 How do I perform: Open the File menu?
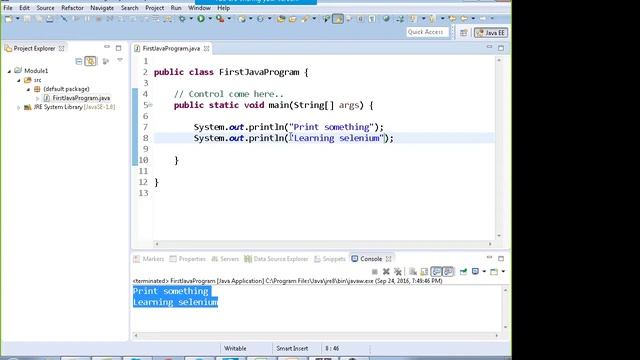click(8, 8)
